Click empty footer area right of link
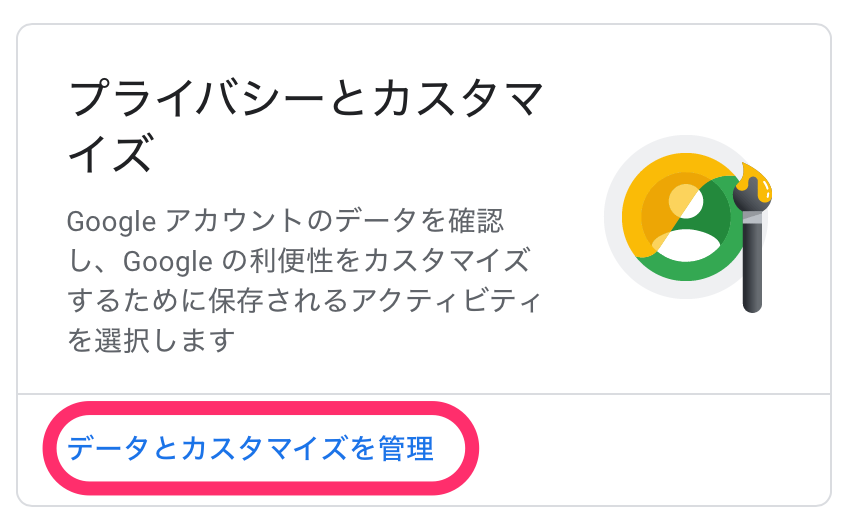 click(x=650, y=450)
